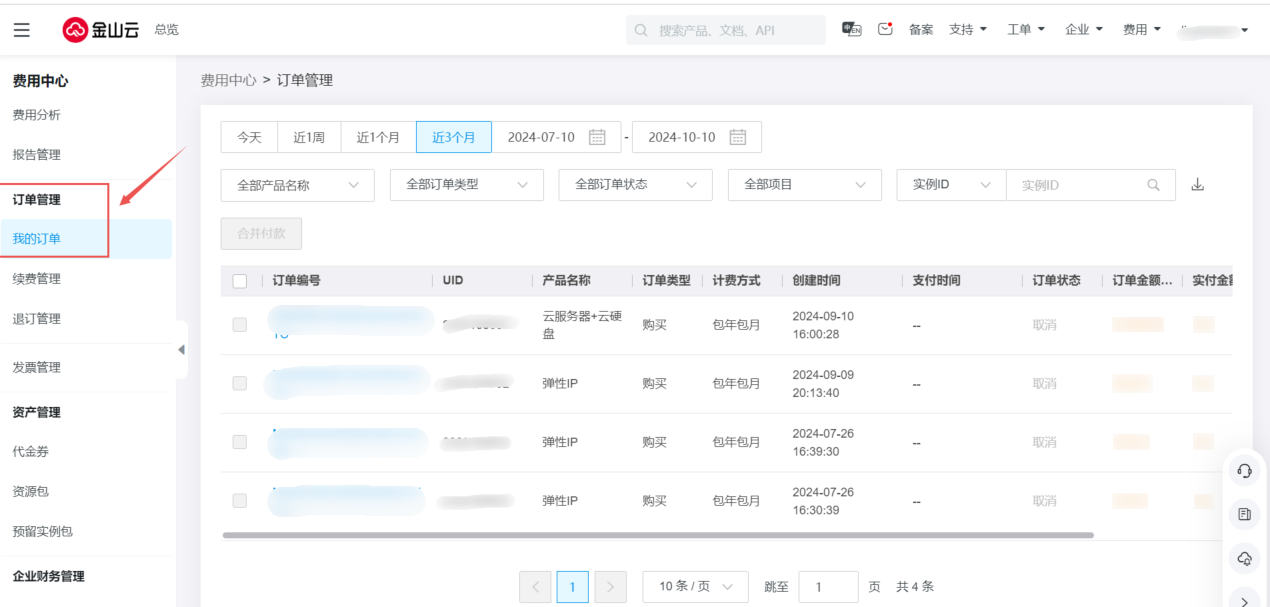Screen dimensions: 1270x607
Task: Open the hamburger navigation menu
Action: click(21, 30)
